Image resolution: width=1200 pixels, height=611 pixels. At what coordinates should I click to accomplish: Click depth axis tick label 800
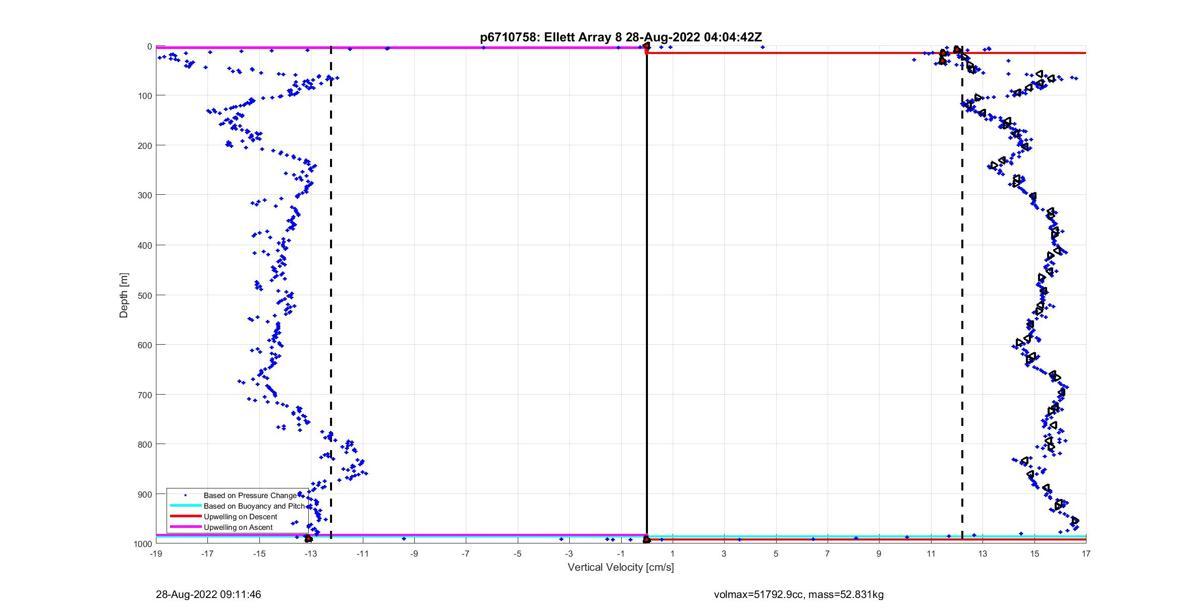coord(144,444)
